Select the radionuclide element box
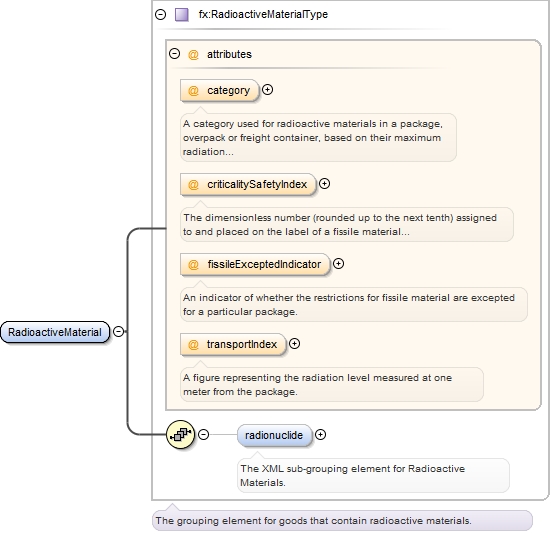551x534 pixels. coord(274,435)
